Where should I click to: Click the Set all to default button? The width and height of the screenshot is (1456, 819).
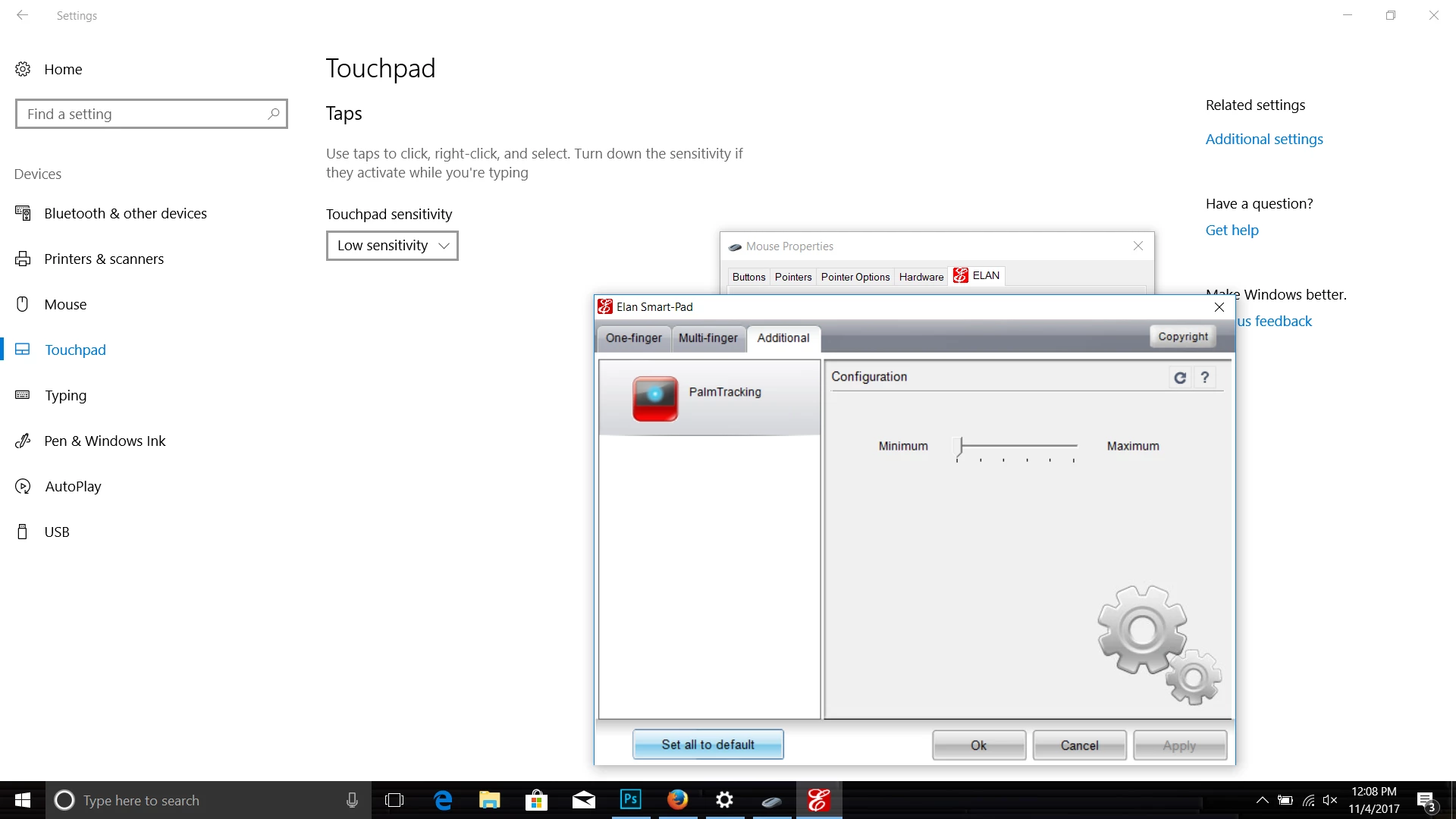coord(708,745)
